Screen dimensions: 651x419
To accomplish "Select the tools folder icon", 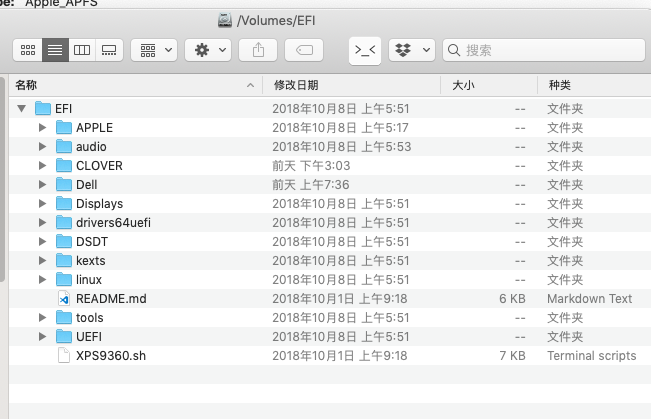I will tap(64, 318).
